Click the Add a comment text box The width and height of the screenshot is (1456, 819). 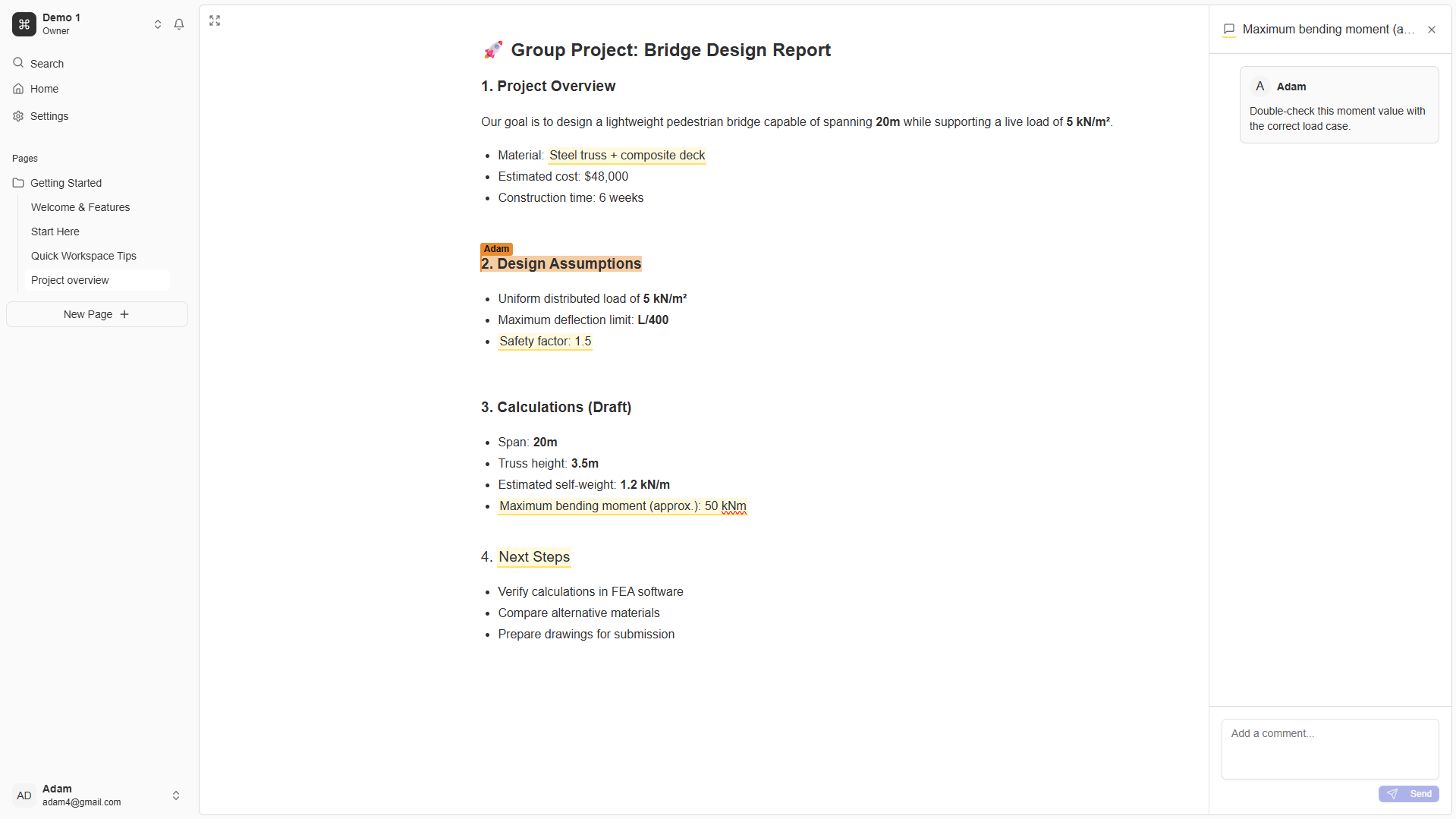[1329, 748]
